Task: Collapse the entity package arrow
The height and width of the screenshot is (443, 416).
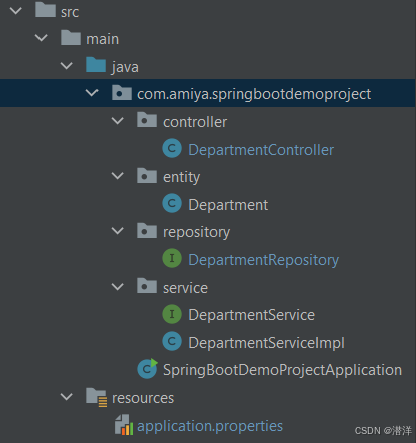Action: pyautogui.click(x=118, y=176)
